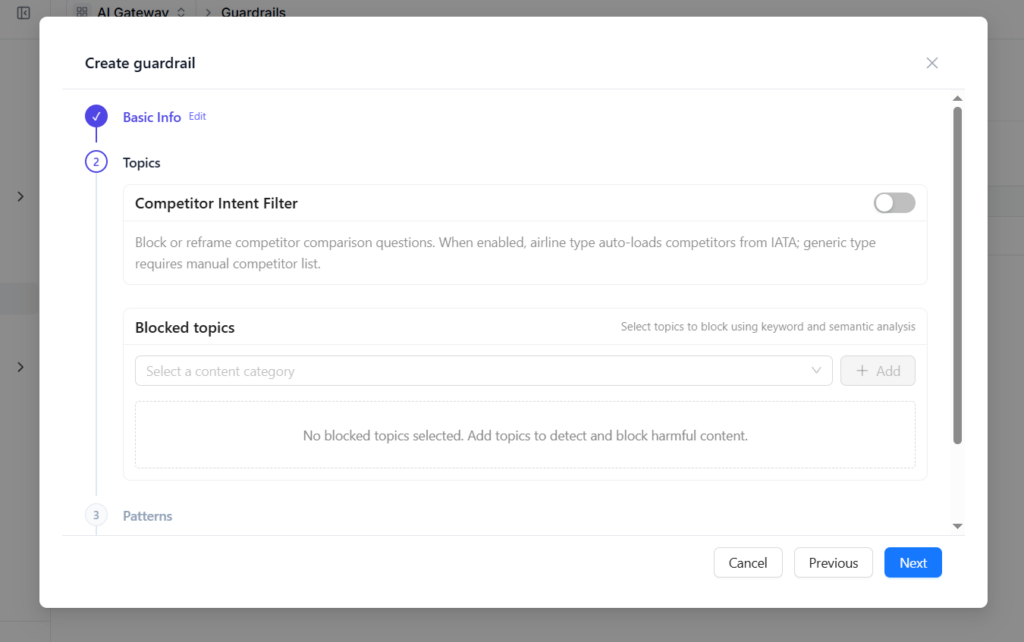Click the Blocked topics heading
The image size is (1024, 642).
click(x=185, y=327)
